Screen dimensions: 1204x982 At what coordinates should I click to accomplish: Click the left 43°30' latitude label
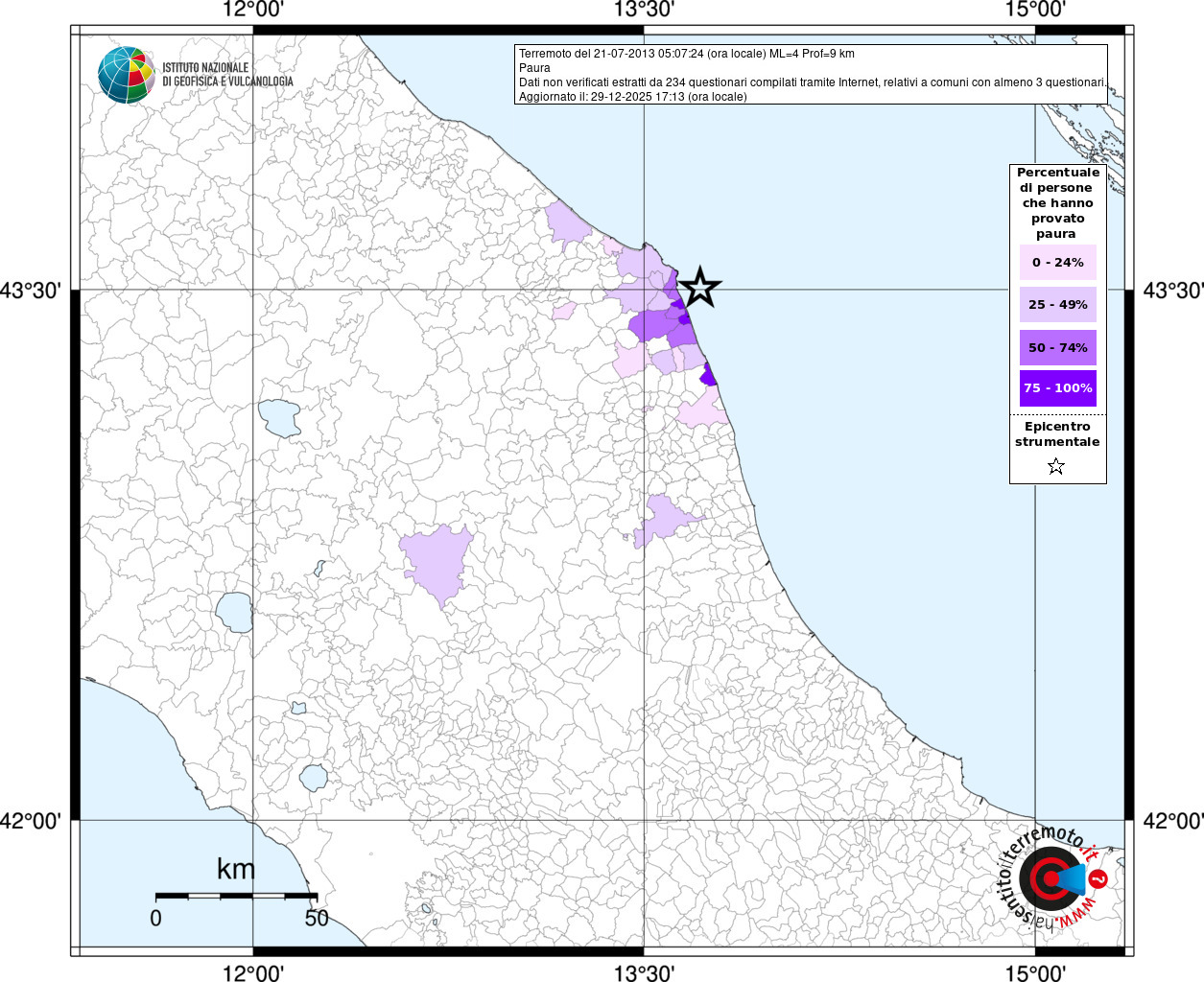(x=35, y=290)
